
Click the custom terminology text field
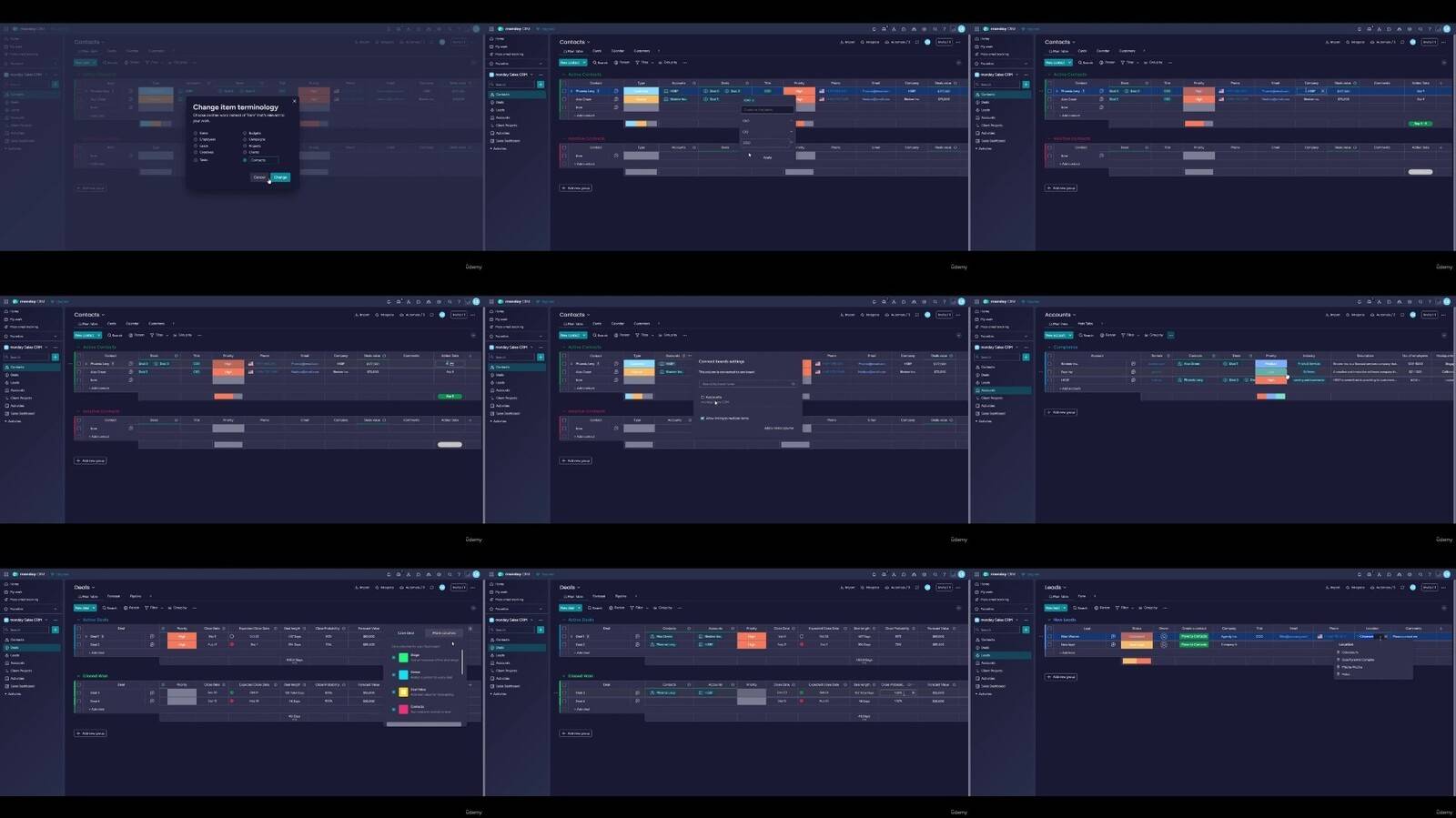[x=263, y=160]
